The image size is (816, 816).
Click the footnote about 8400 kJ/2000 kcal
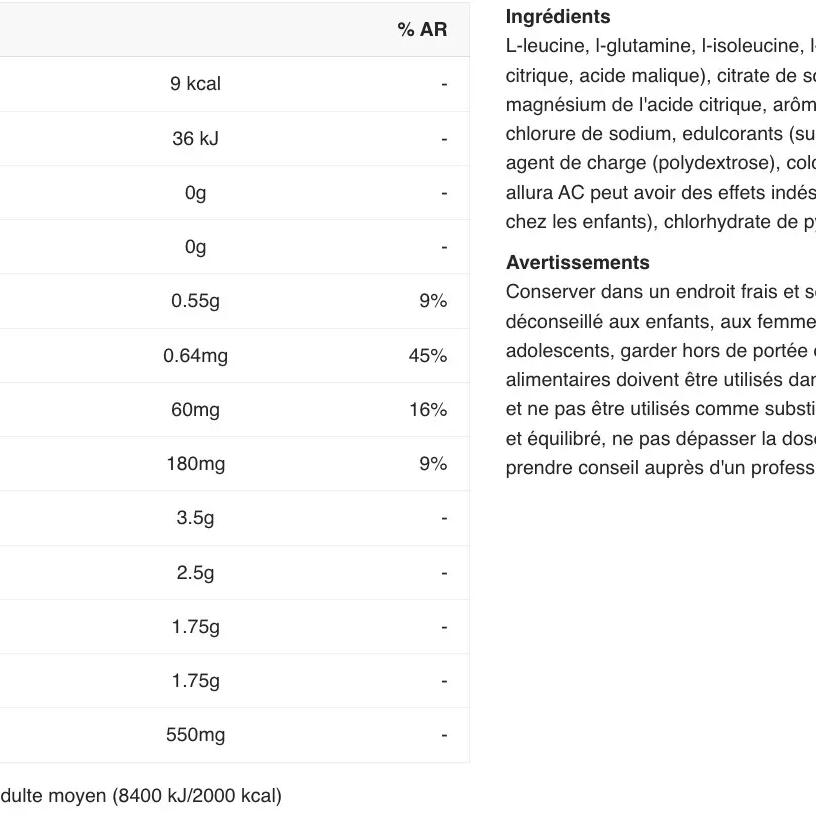[140, 796]
